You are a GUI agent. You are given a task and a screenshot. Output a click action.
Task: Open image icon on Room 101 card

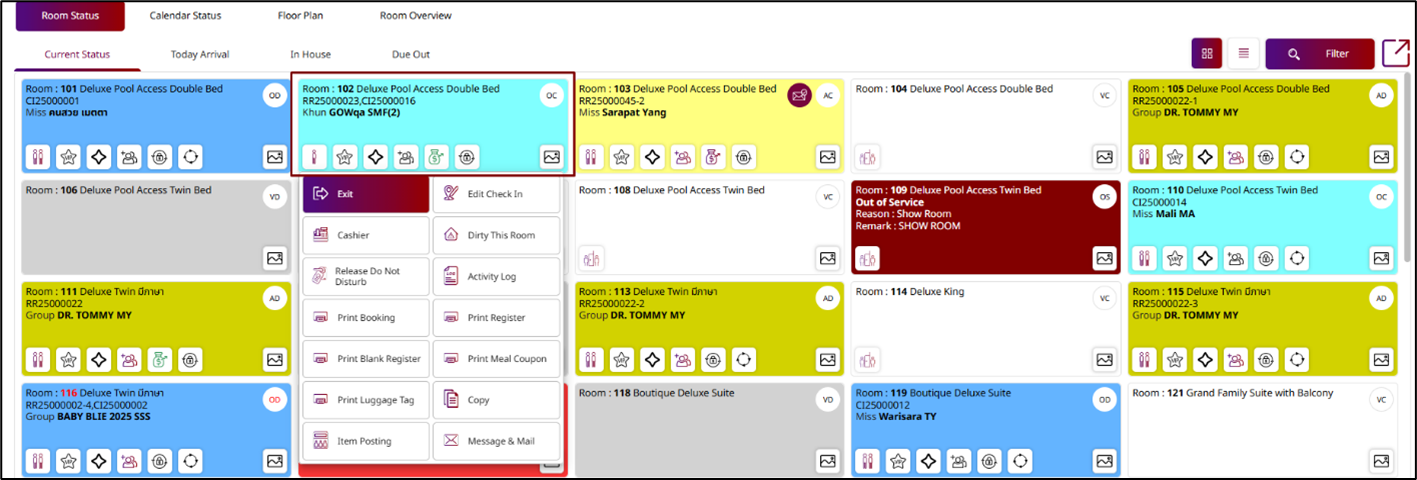[275, 157]
